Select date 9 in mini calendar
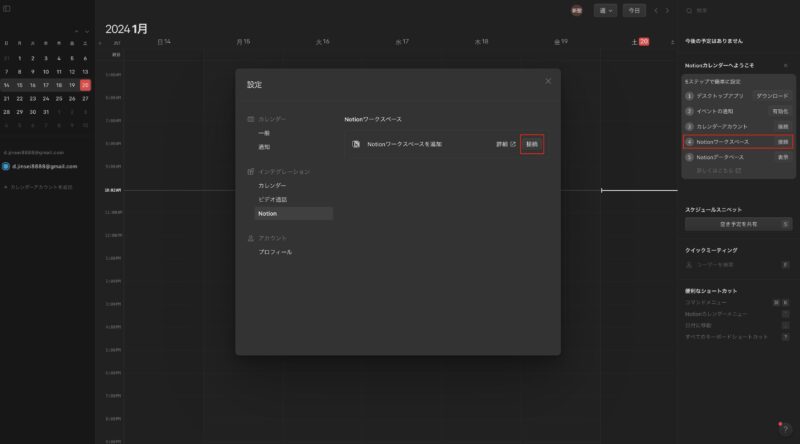Viewport: 800px width, 444px height. [x=33, y=72]
